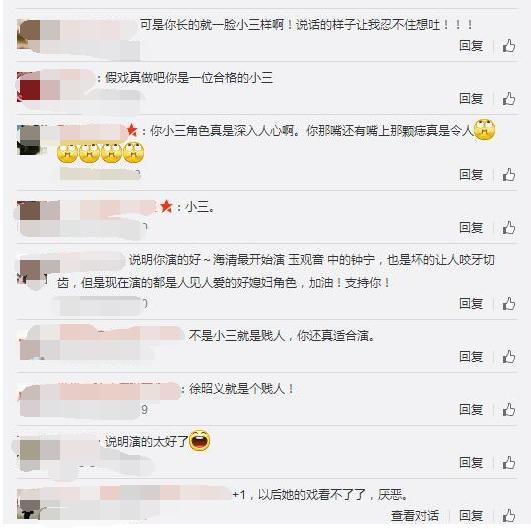Reply to the last comment with +1

coord(471,515)
